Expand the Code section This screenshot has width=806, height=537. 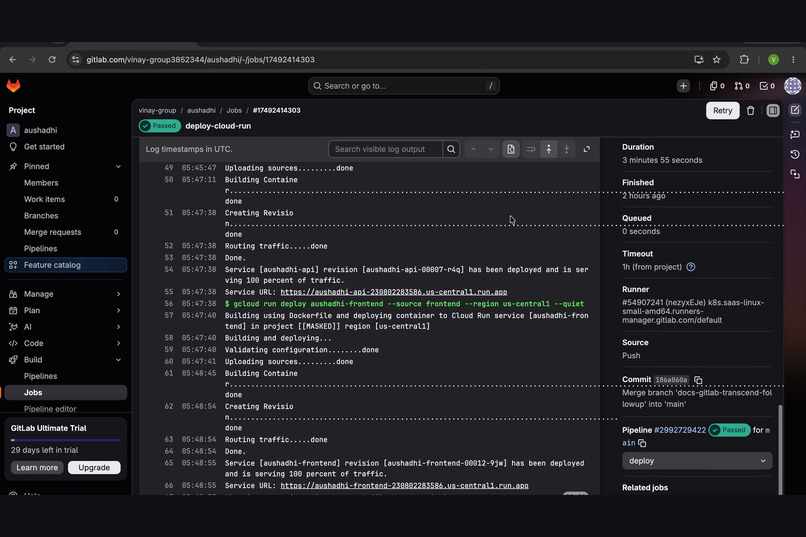[65, 343]
